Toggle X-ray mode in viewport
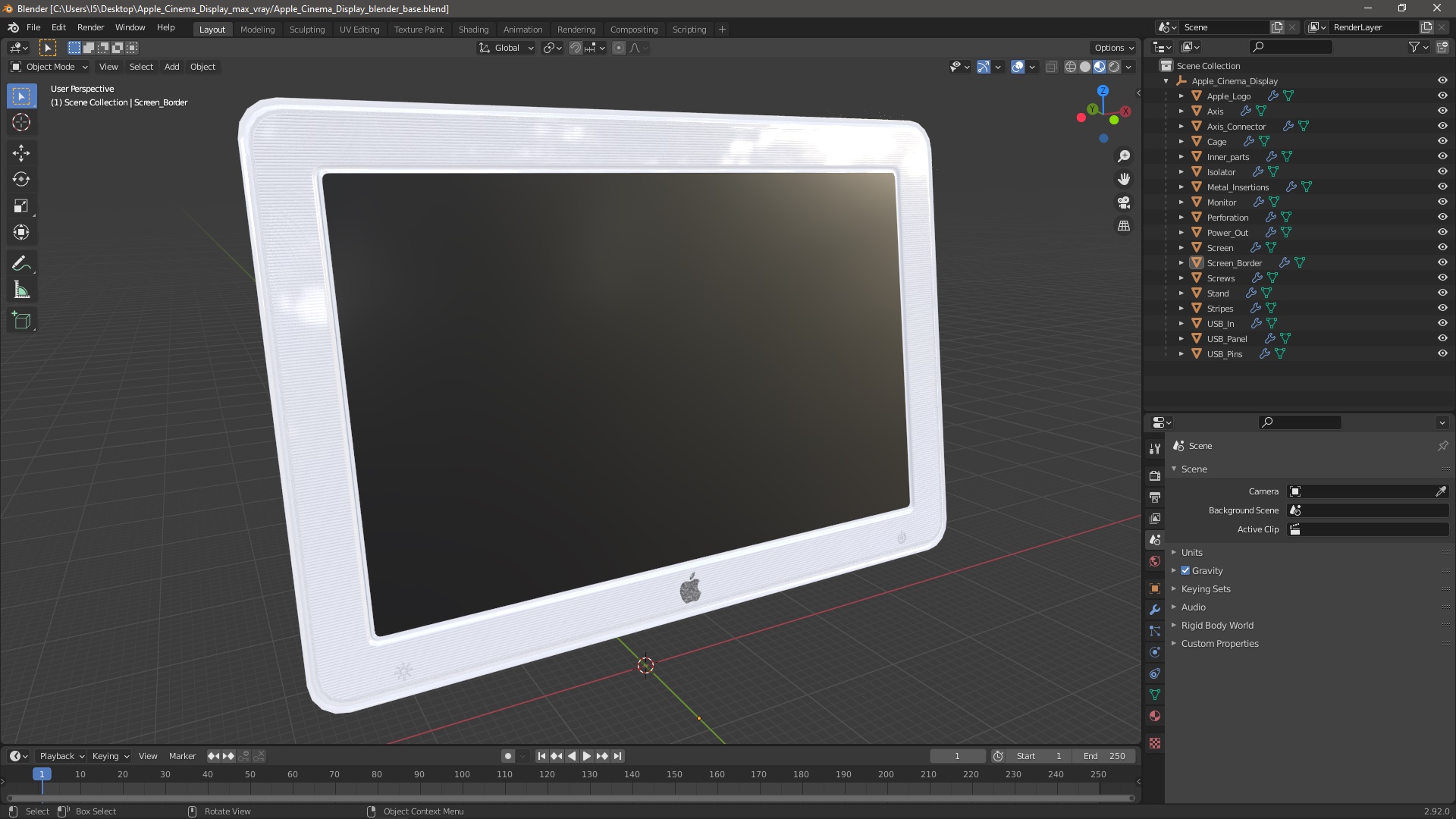 click(1051, 67)
